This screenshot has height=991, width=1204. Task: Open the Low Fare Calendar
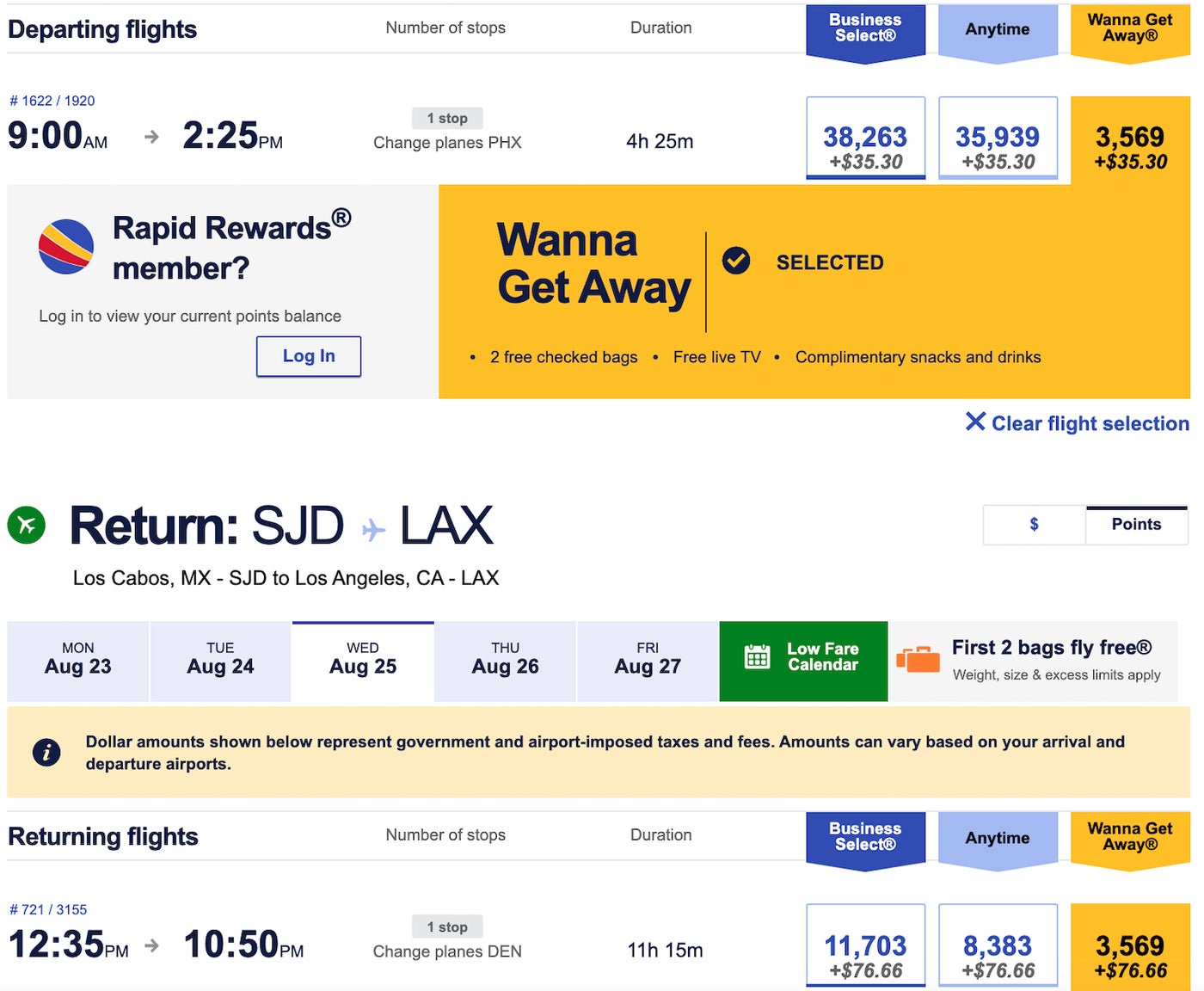tap(802, 661)
